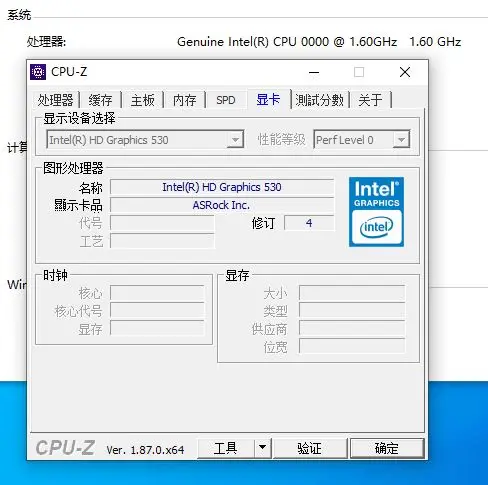Click the 供应商 memory vendor field
This screenshot has width=488, height=485.
tap(352, 329)
